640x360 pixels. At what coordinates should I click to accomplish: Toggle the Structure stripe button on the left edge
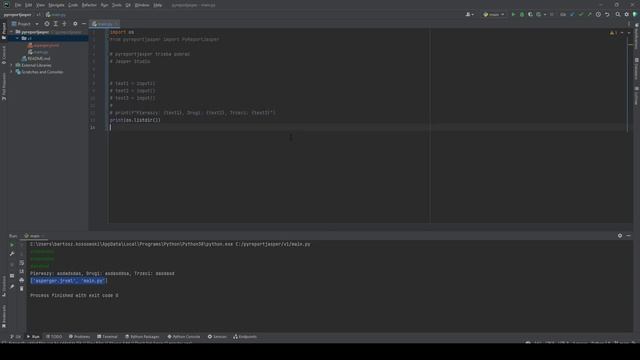[4, 285]
